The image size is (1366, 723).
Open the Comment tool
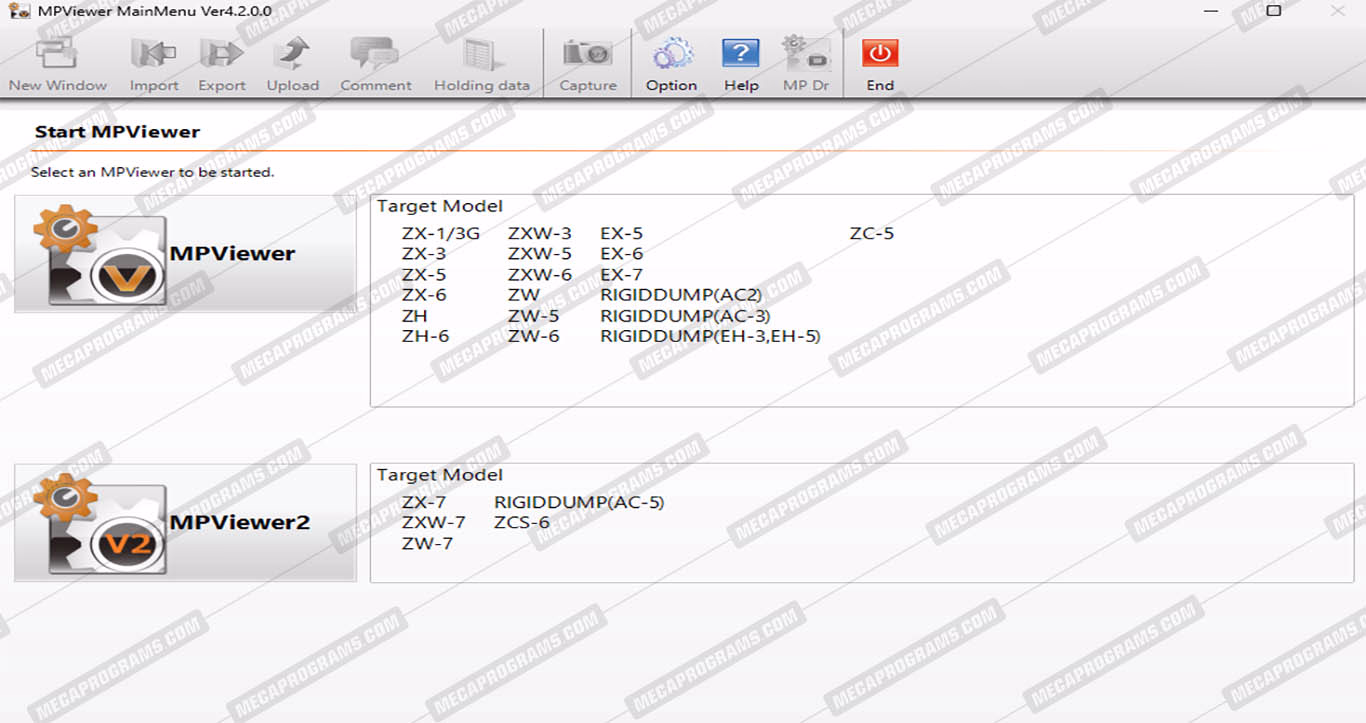pos(376,64)
